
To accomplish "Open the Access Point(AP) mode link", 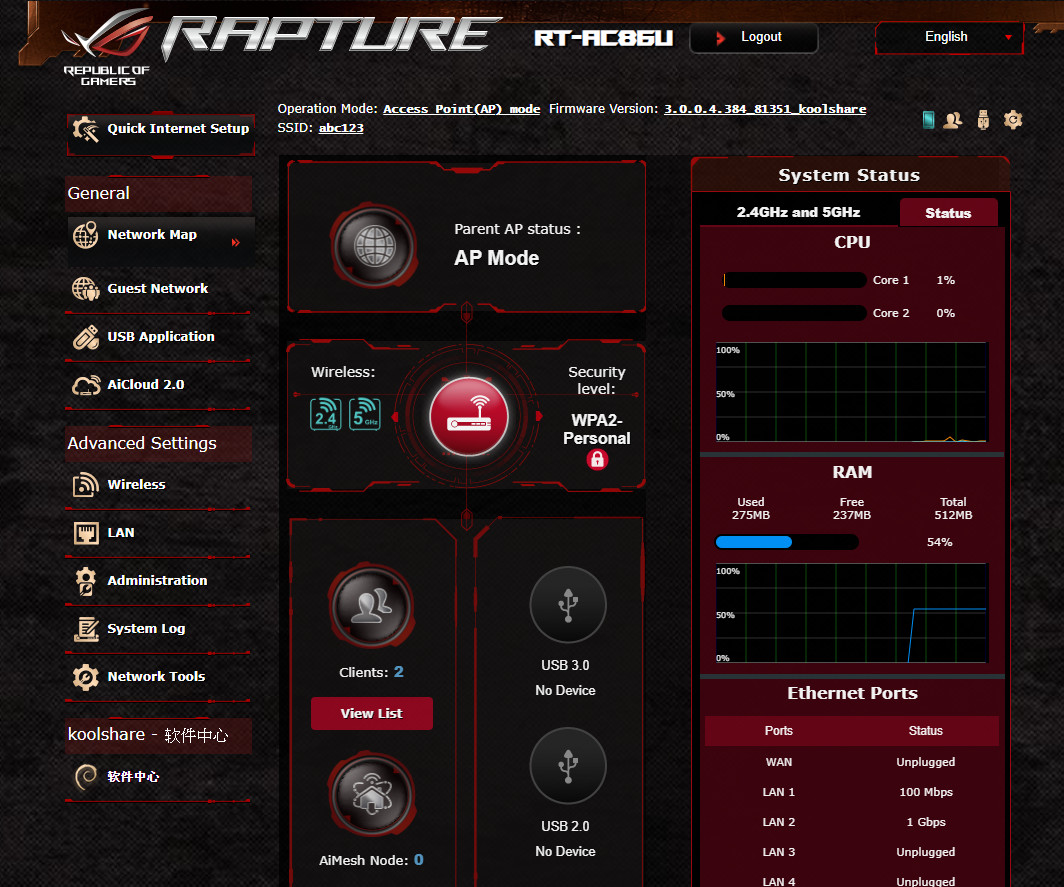I will [461, 109].
